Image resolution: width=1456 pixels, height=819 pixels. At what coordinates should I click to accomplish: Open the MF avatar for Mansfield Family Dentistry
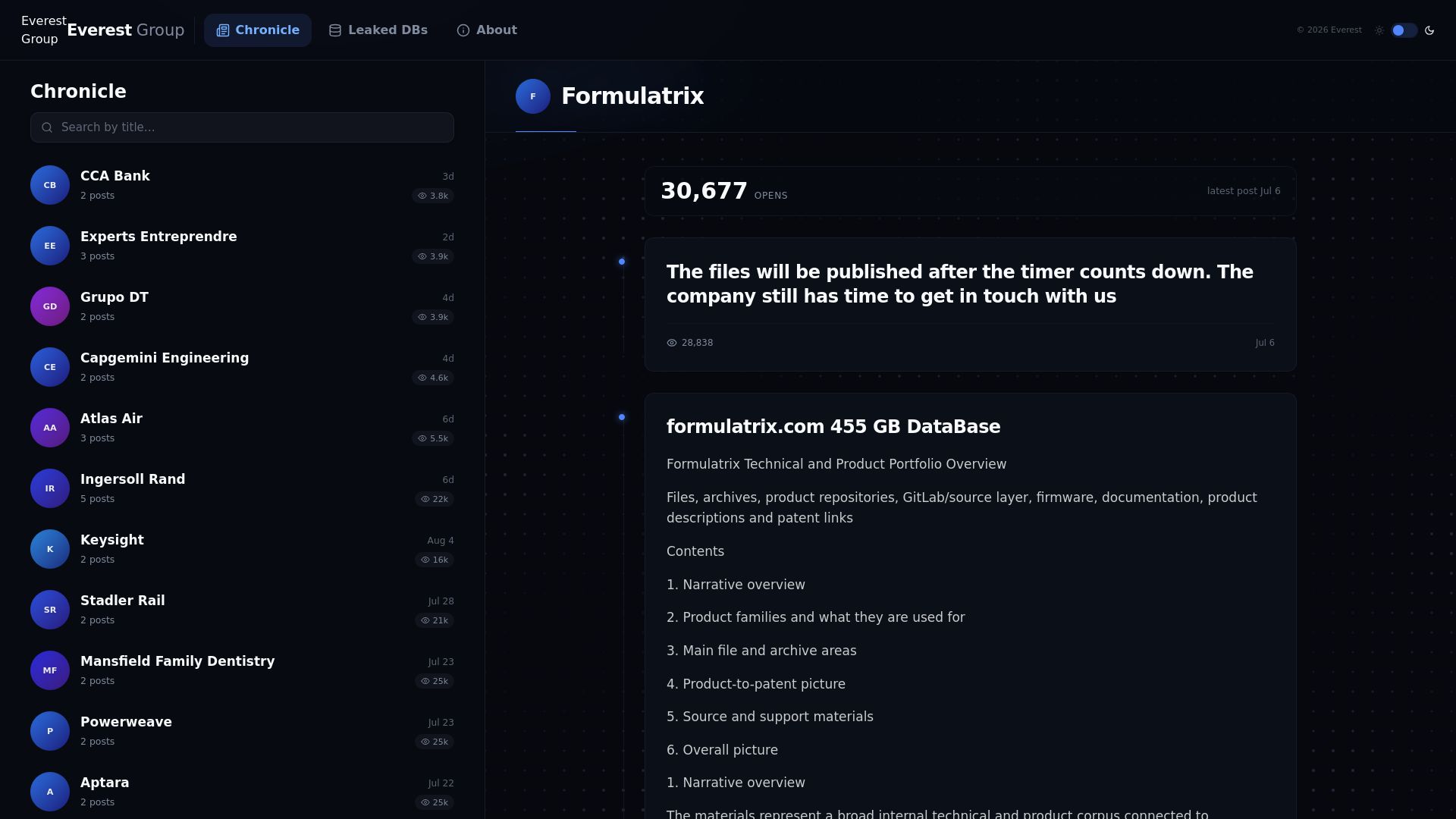click(x=50, y=670)
